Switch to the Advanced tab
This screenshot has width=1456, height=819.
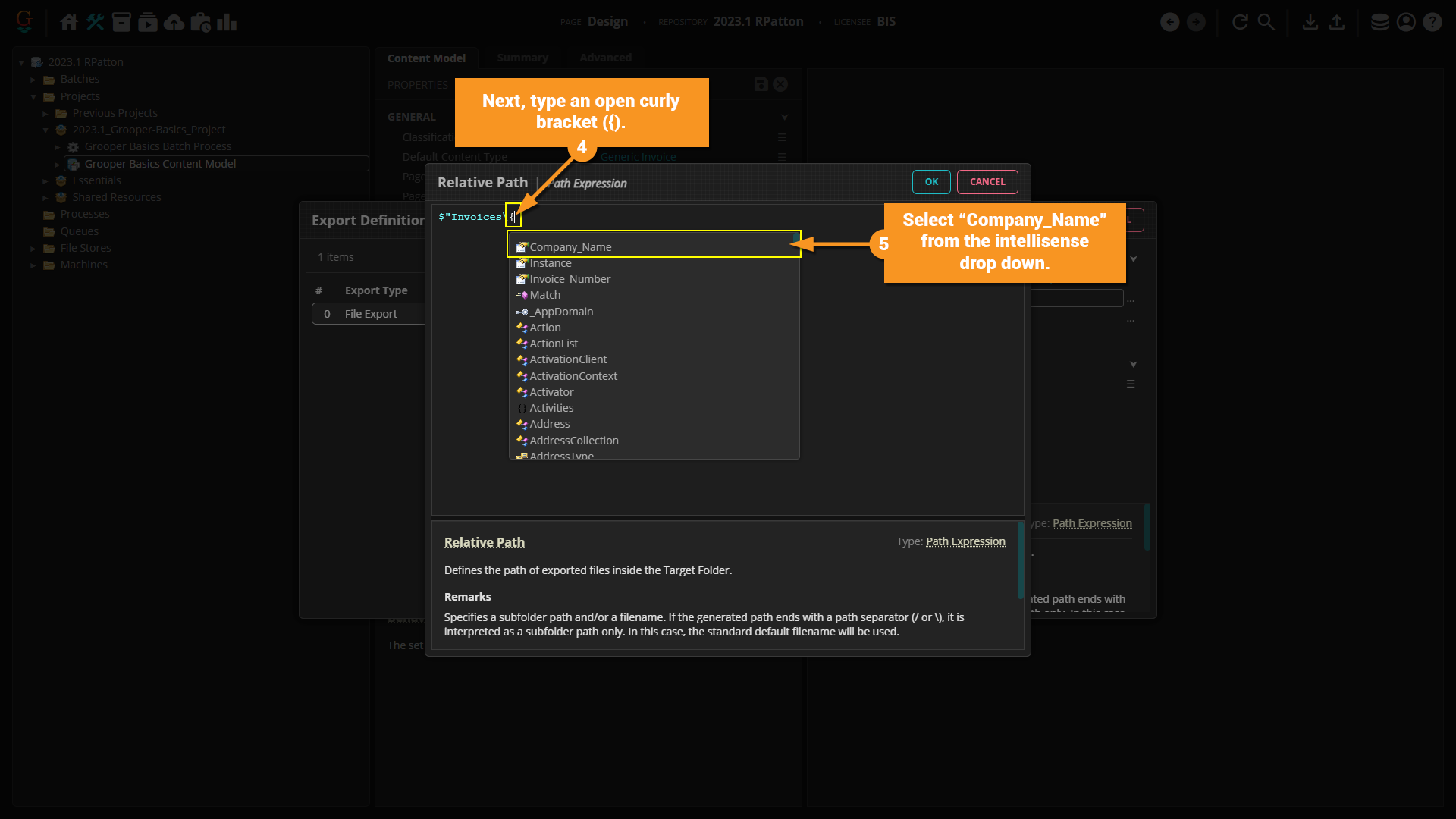(605, 58)
